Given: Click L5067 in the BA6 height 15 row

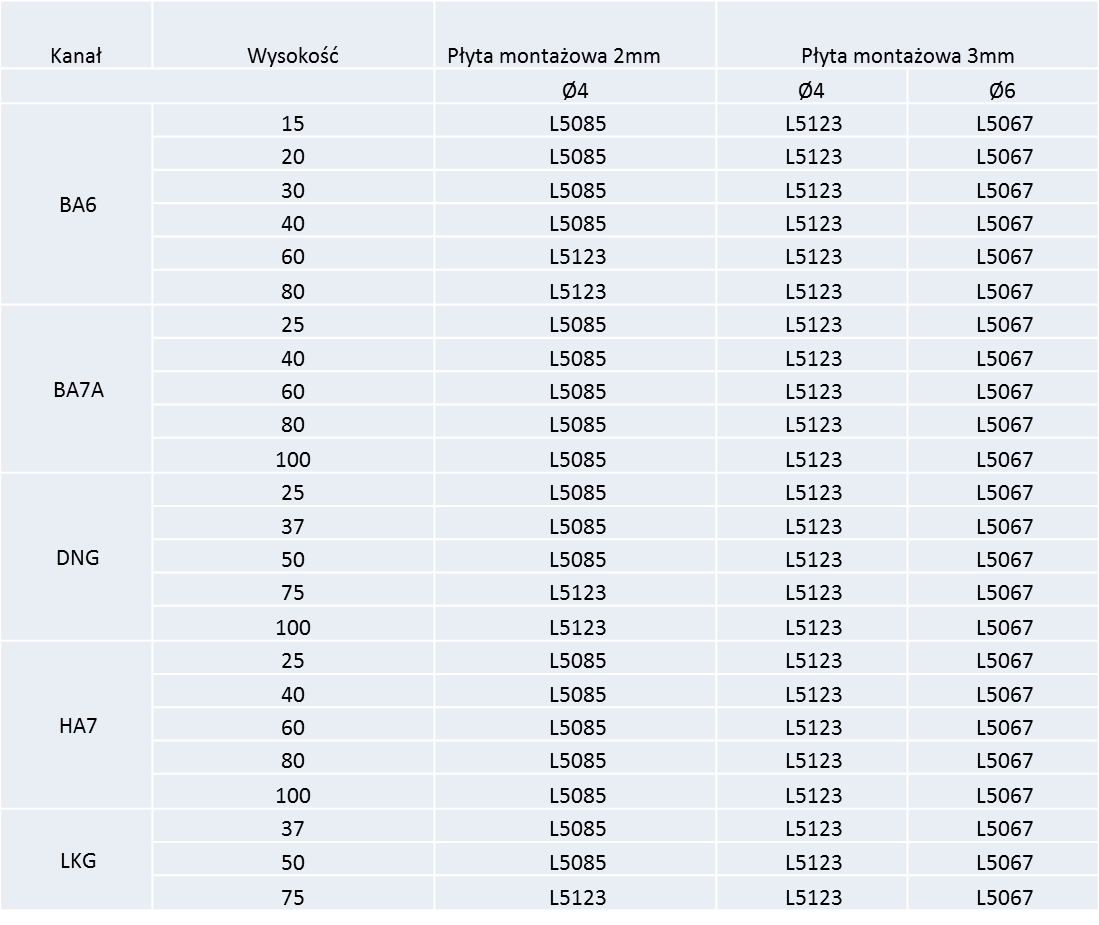Looking at the screenshot, I should point(1004,123).
